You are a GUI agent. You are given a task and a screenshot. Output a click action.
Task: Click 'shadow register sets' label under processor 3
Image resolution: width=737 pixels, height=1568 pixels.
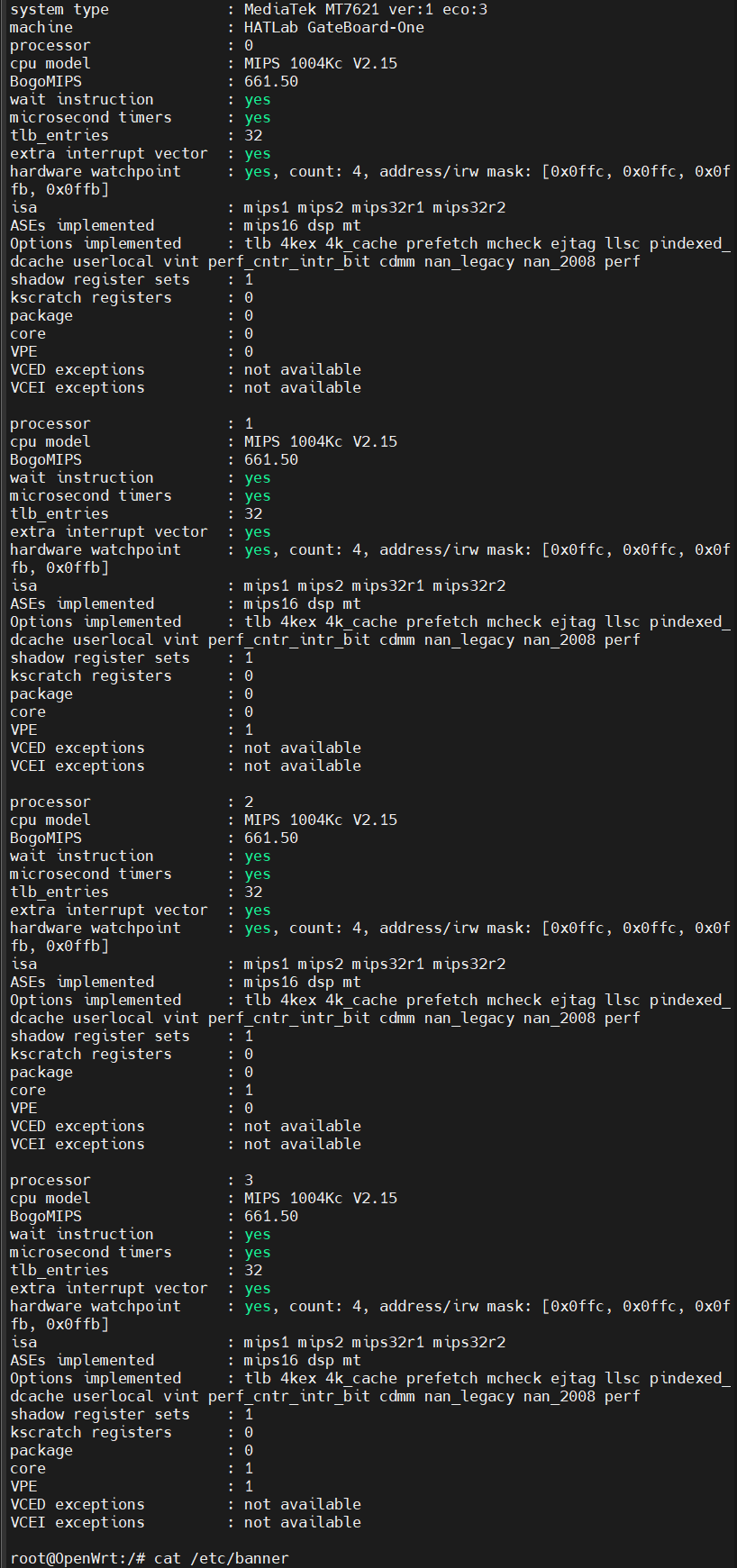pos(99,1414)
